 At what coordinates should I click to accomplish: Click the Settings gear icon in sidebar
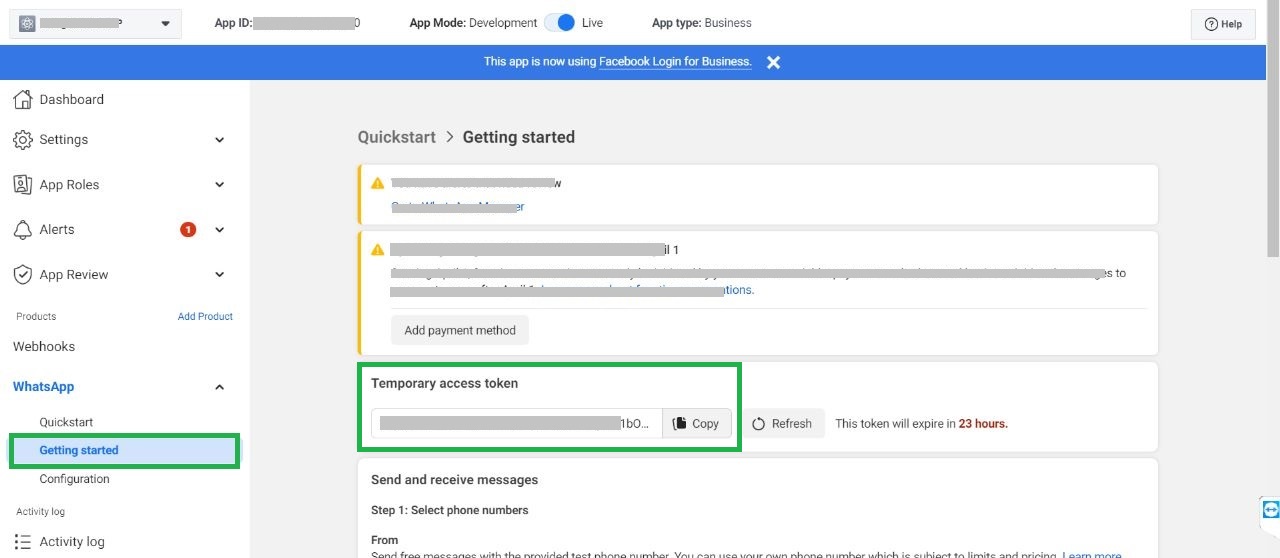(23, 140)
